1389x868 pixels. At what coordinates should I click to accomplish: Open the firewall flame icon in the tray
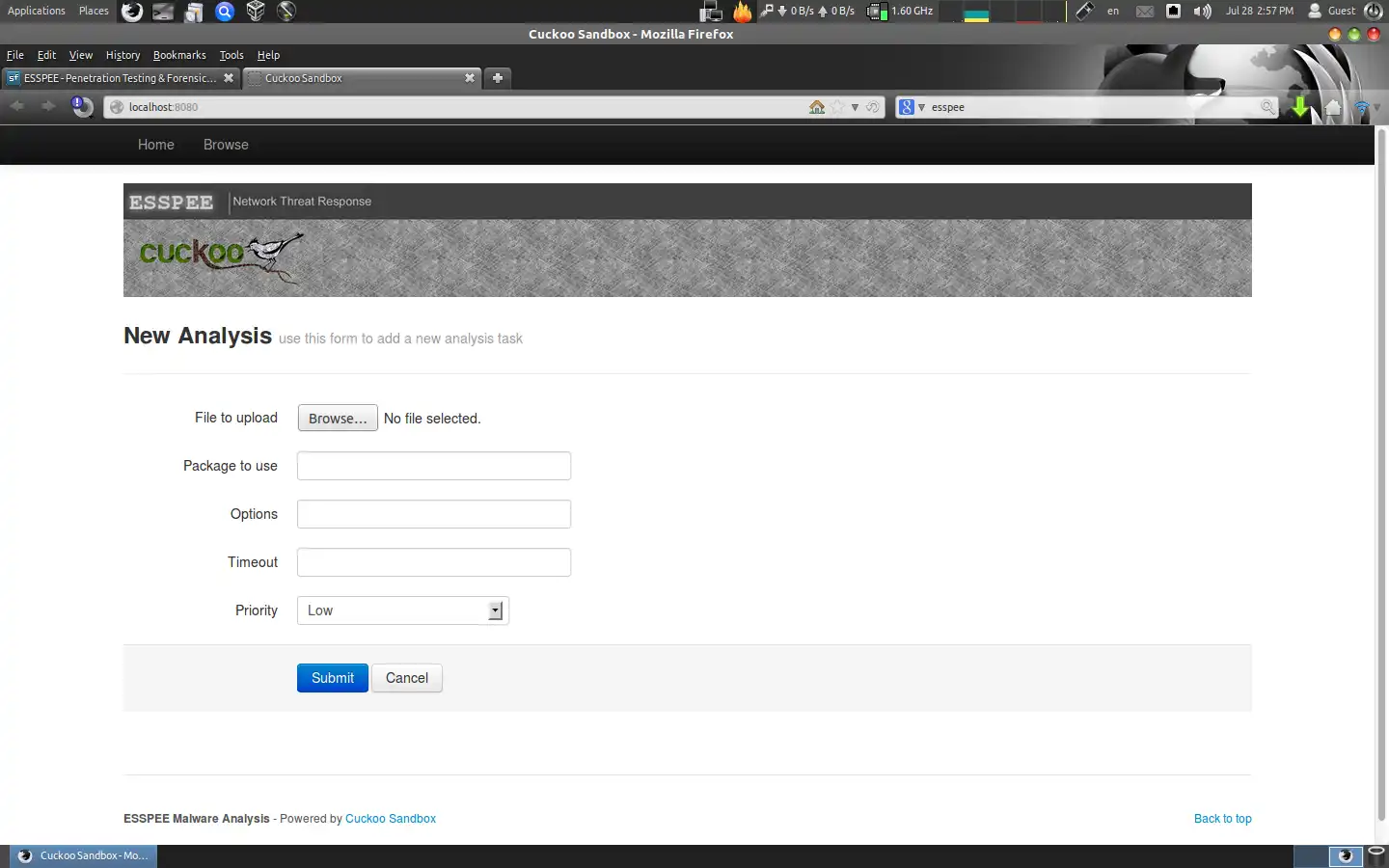pyautogui.click(x=743, y=12)
